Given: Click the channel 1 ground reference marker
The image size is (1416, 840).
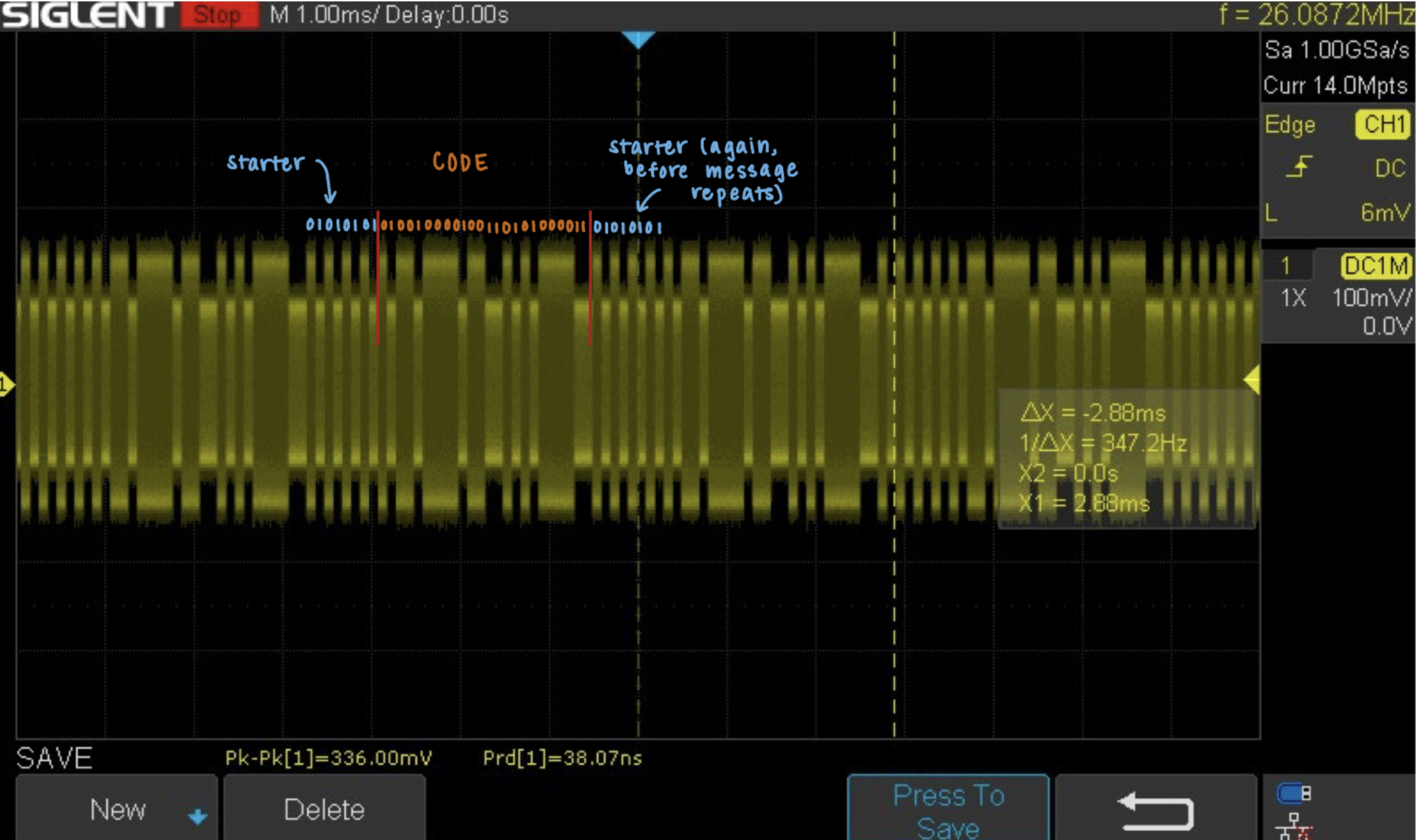Looking at the screenshot, I should coord(7,384).
